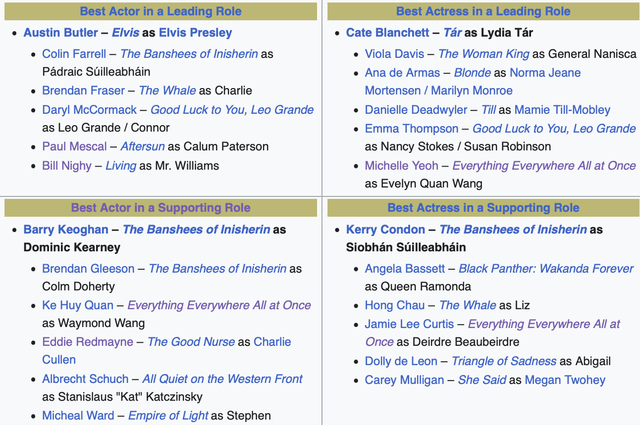Click the Cate Blanchett link

(x=387, y=33)
